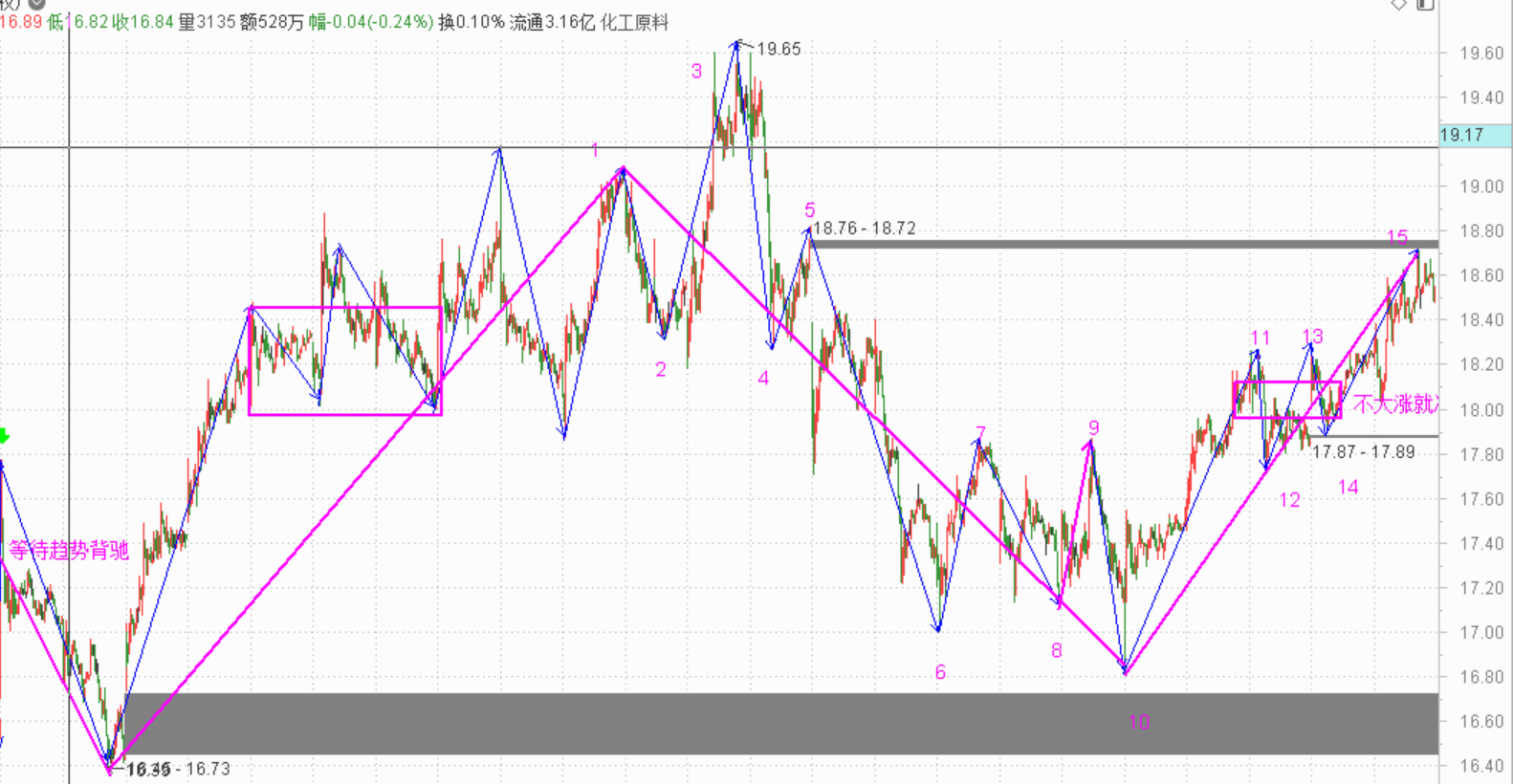Select the wave marker labeled 12

1289,500
